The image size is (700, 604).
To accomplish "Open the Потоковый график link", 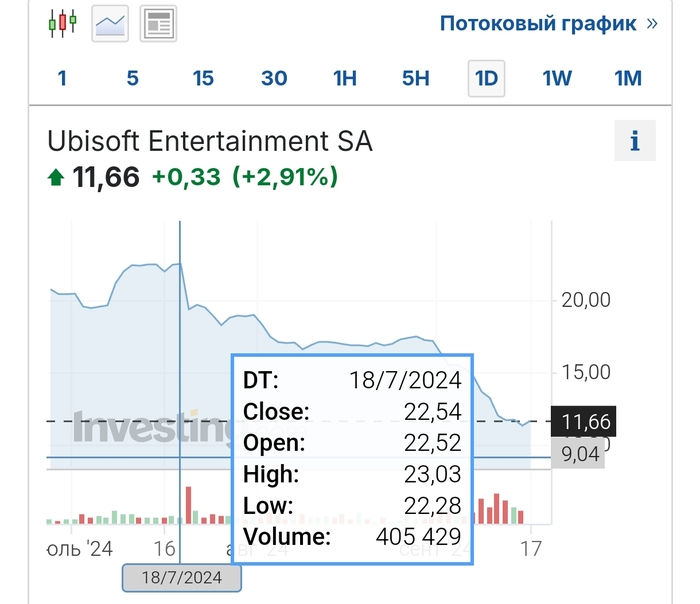I will 548,23.
